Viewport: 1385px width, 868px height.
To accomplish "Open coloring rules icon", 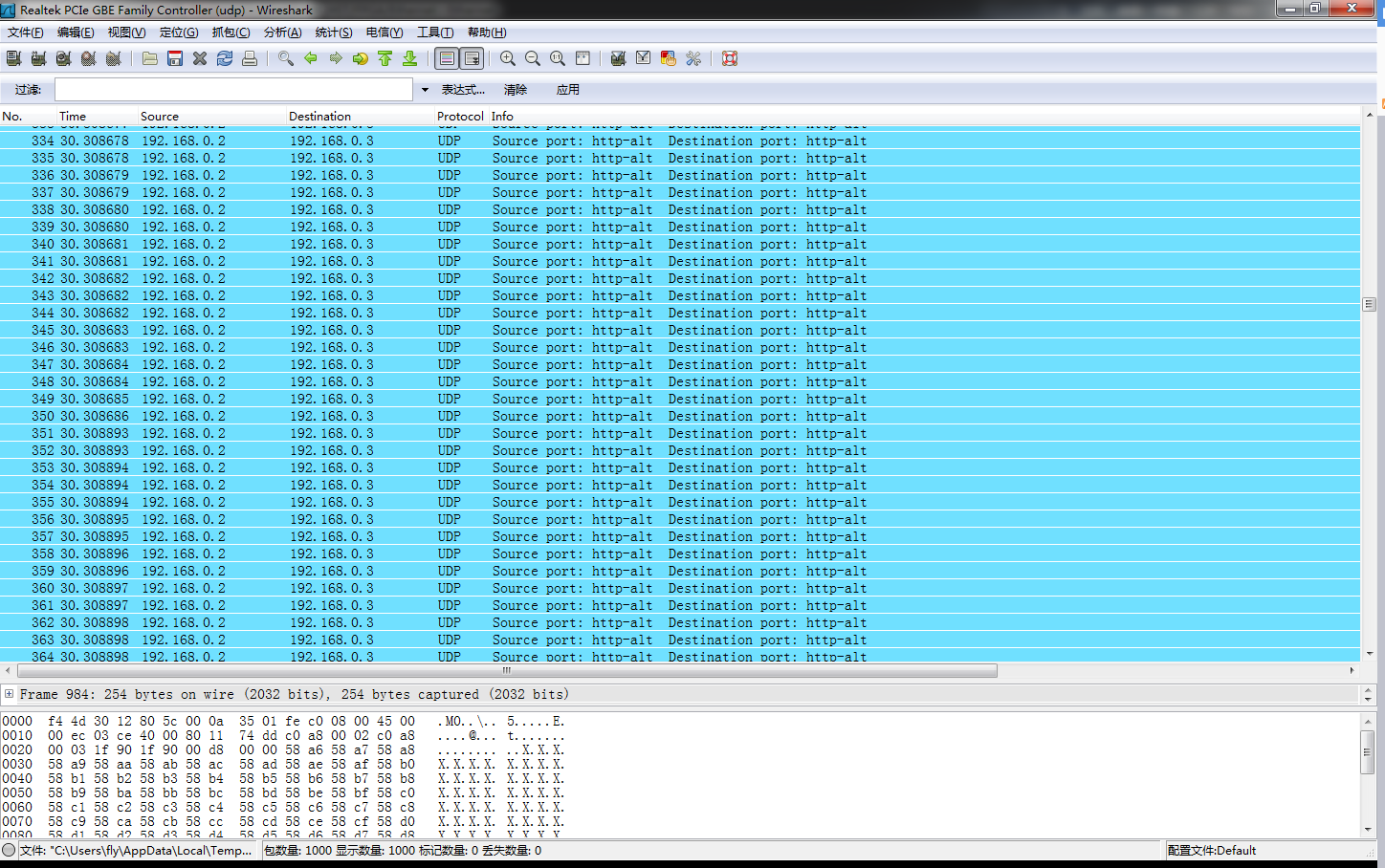I will 669,58.
